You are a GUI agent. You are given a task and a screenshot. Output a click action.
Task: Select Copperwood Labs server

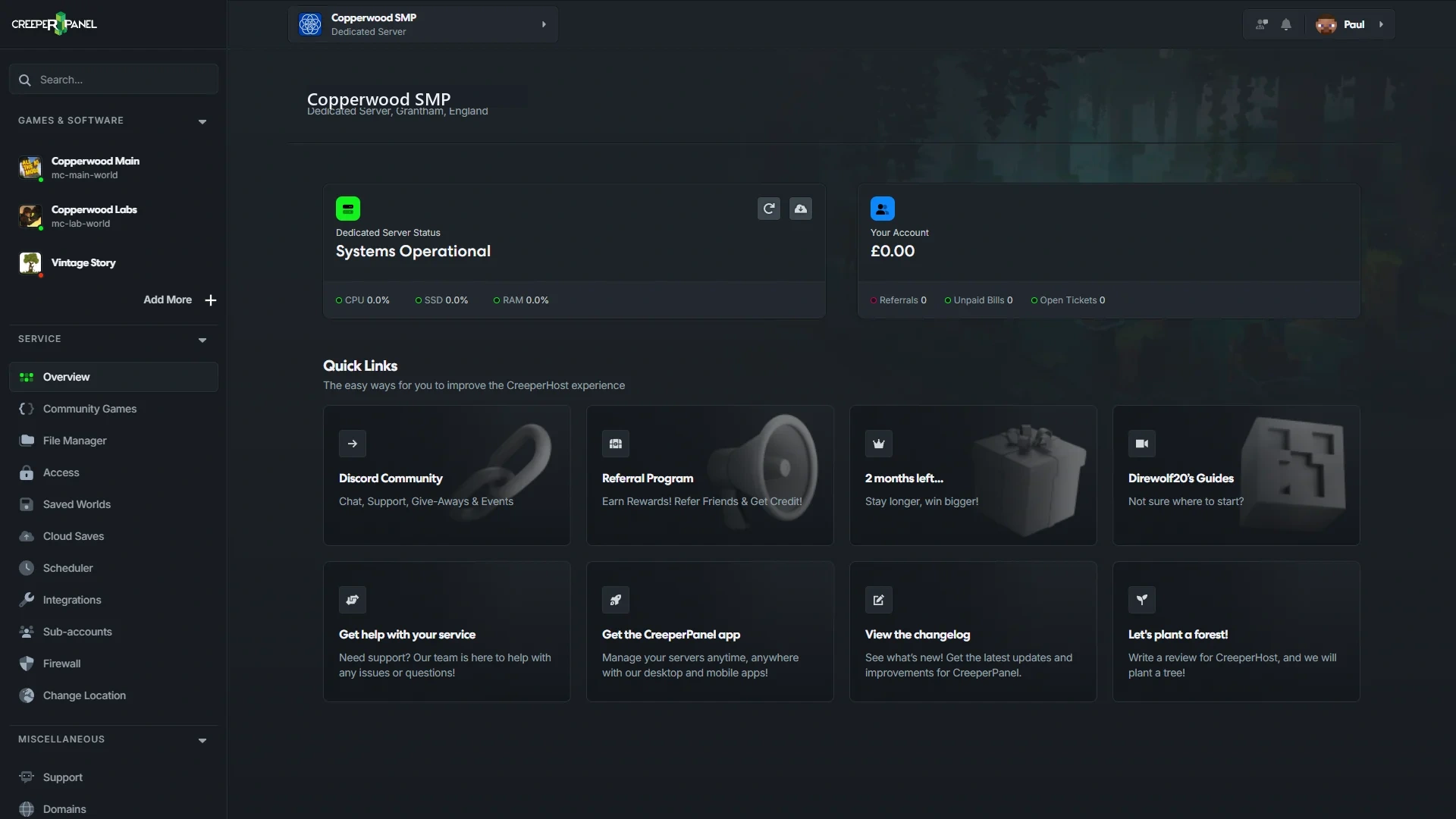tap(114, 216)
